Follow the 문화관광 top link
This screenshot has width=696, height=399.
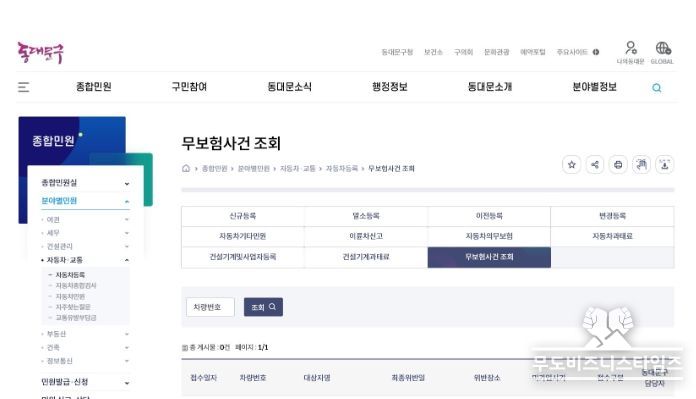(497, 52)
